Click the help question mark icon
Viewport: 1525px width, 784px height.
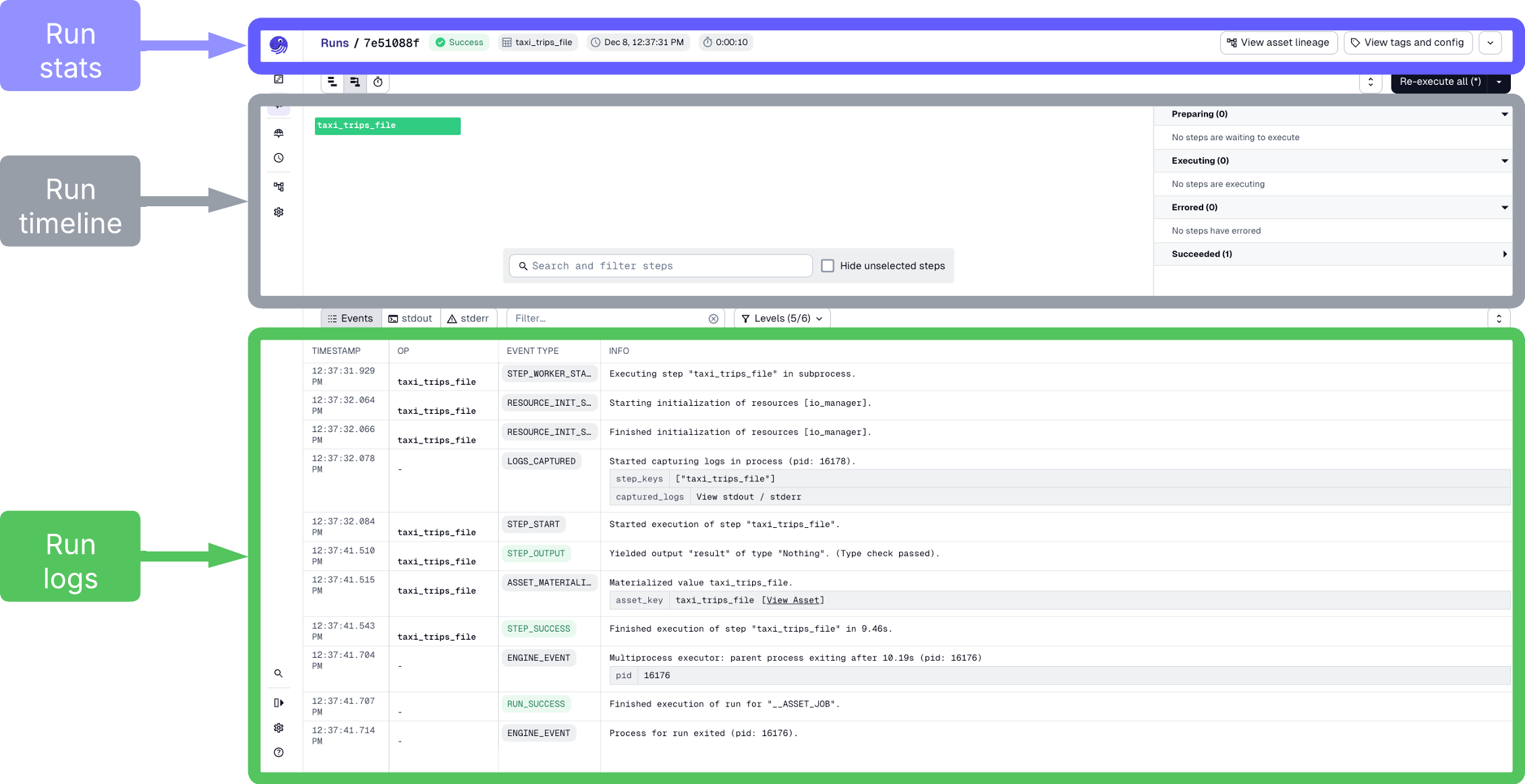click(279, 752)
